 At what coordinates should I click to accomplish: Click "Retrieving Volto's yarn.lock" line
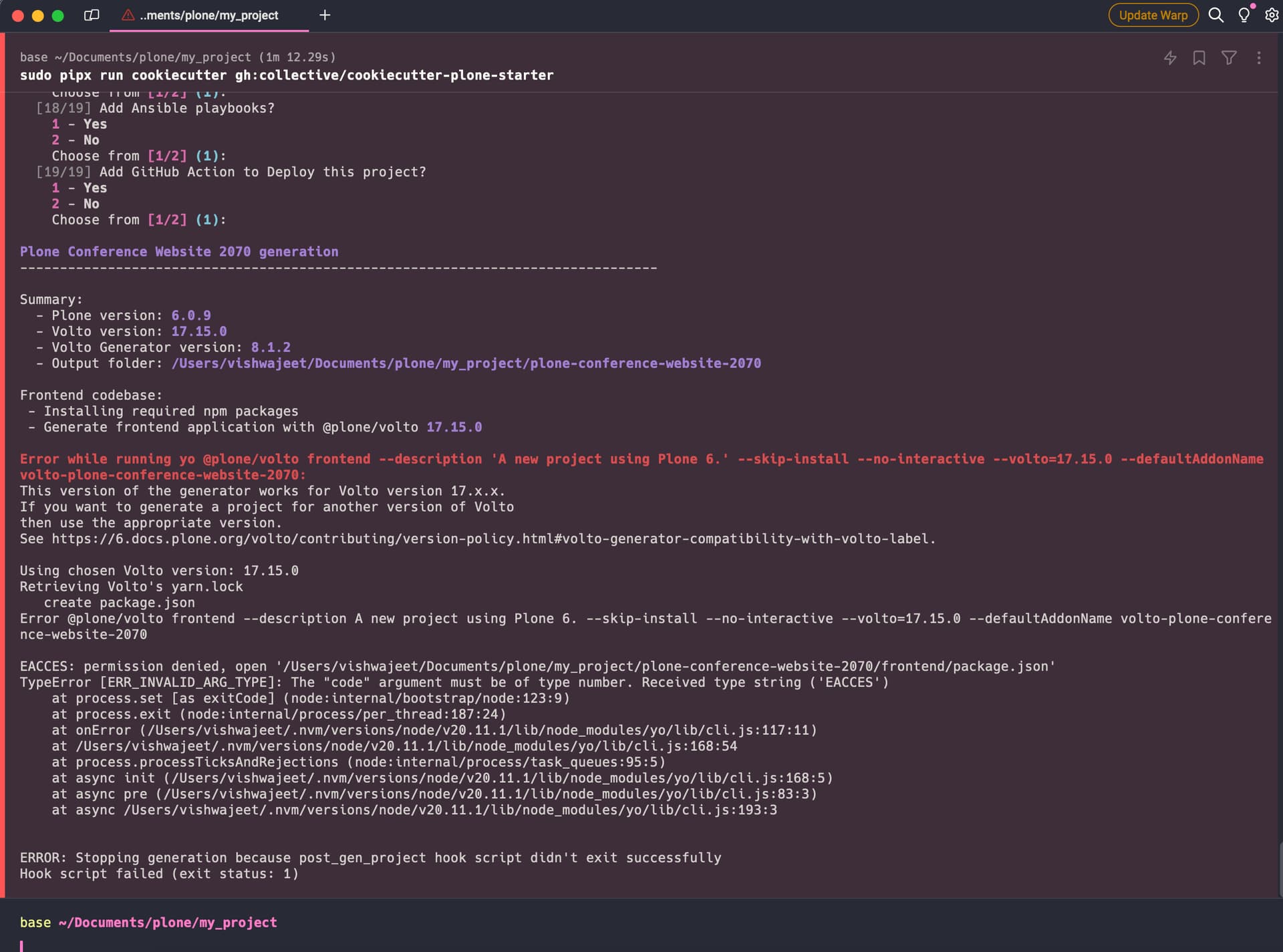(132, 587)
